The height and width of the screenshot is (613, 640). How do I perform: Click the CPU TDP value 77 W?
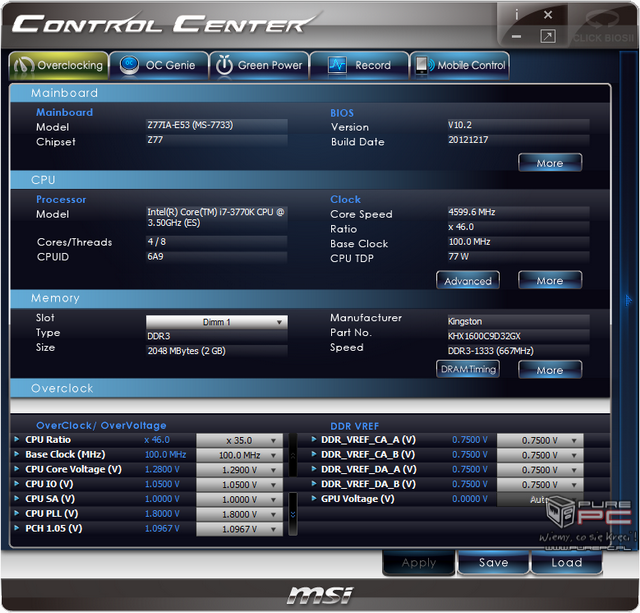point(518,257)
